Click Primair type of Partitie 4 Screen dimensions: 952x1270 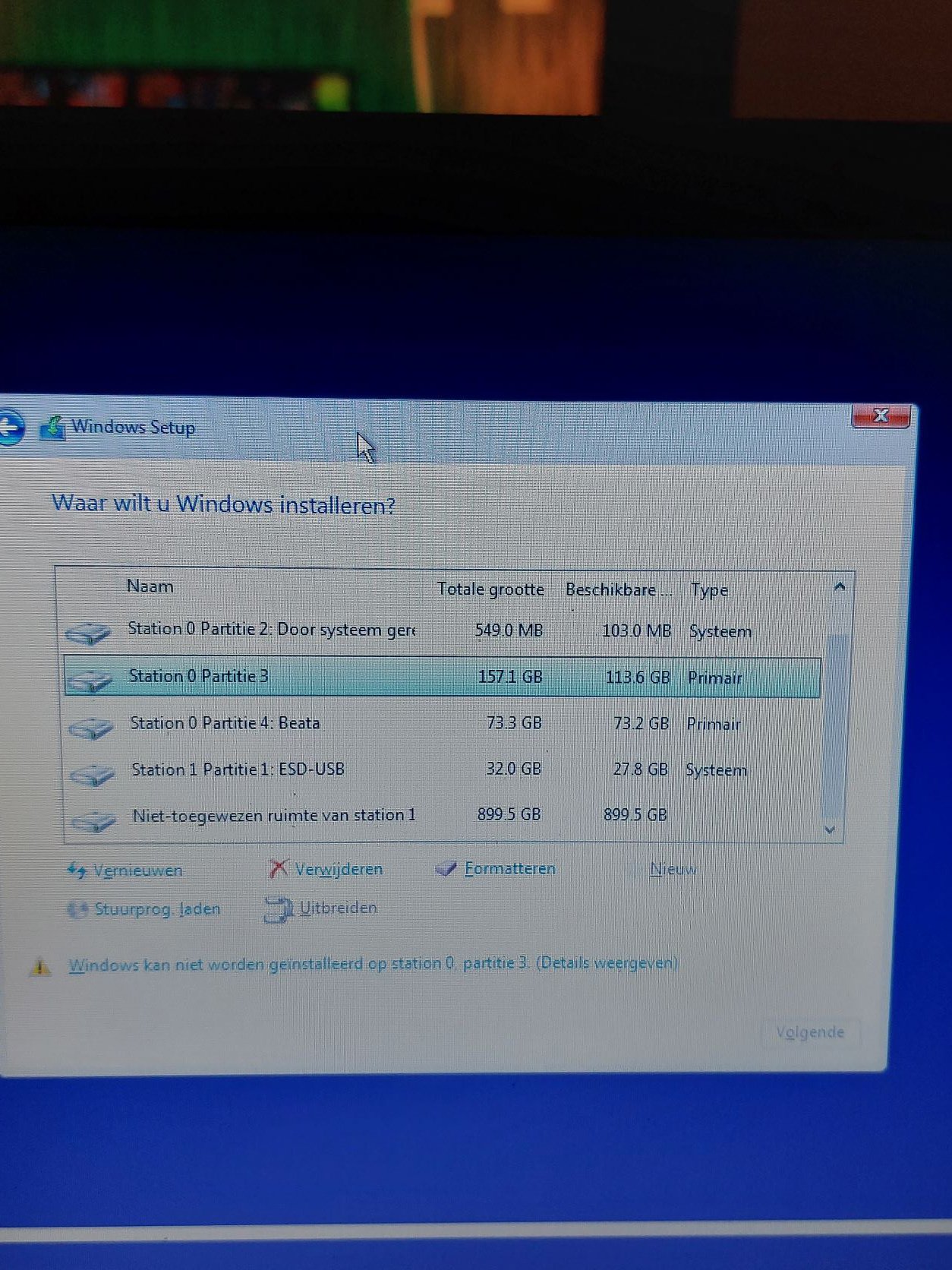[714, 725]
